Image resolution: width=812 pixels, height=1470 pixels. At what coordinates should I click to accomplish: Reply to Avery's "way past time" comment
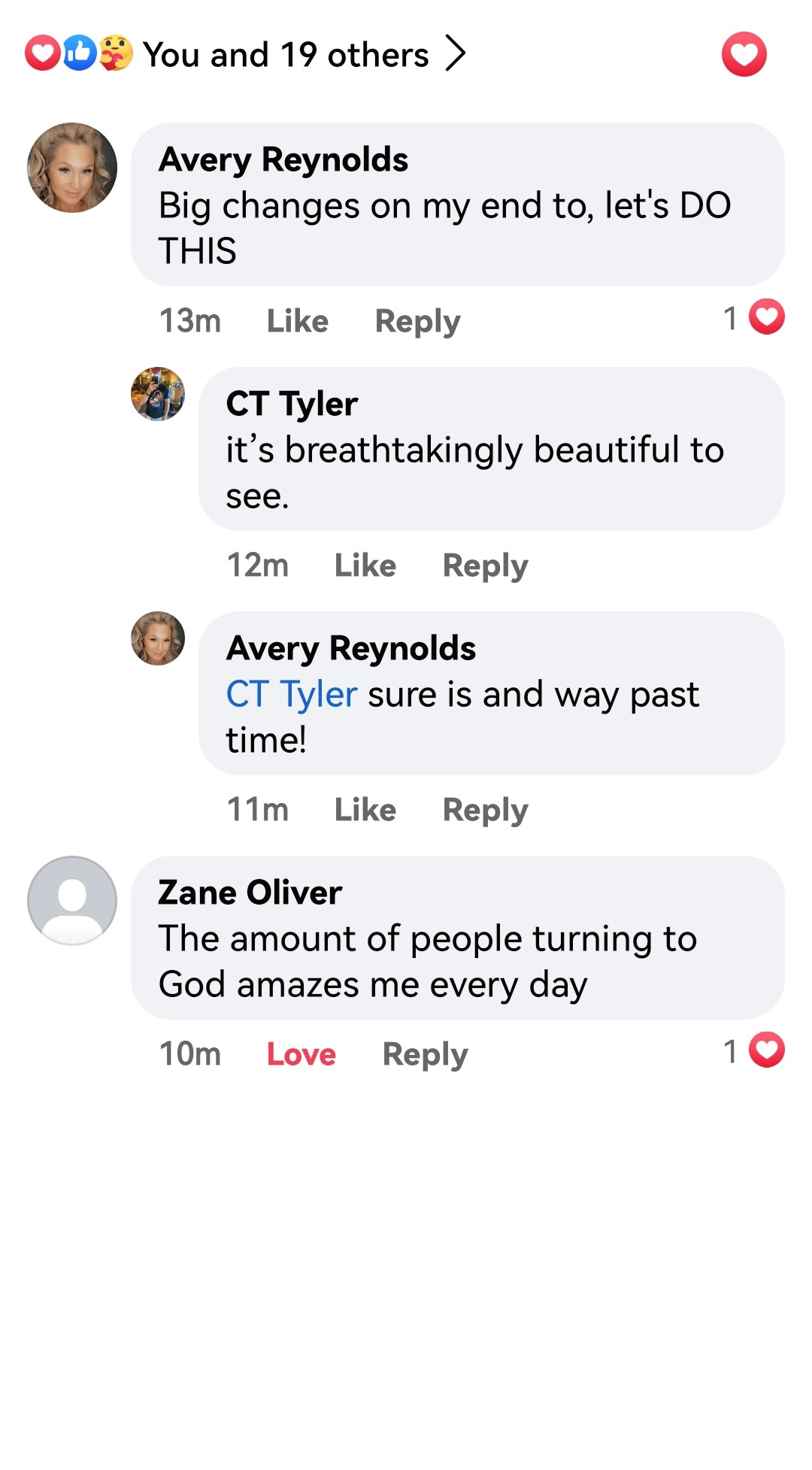pos(485,810)
